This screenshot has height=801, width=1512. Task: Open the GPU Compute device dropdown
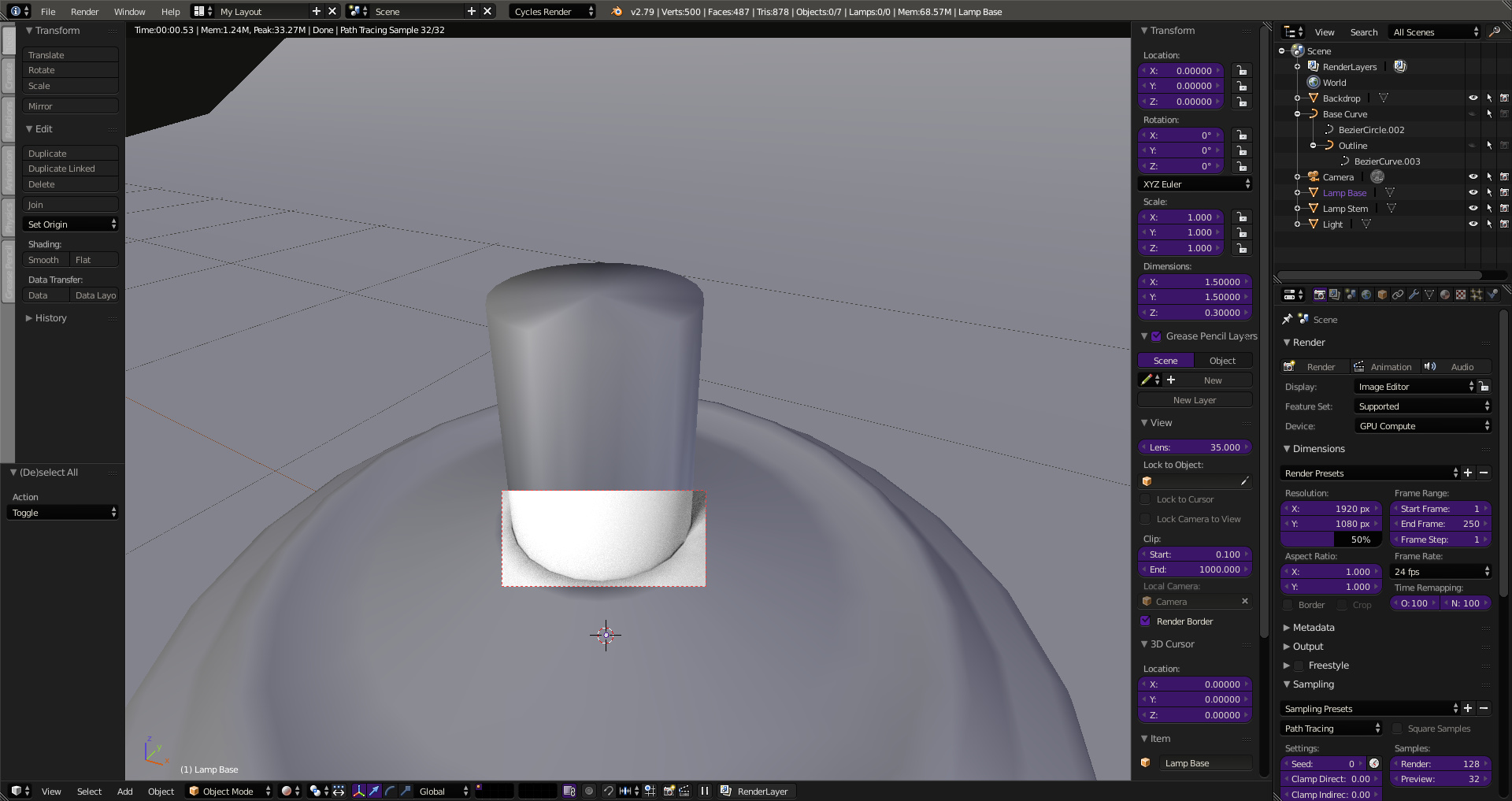click(x=1422, y=426)
